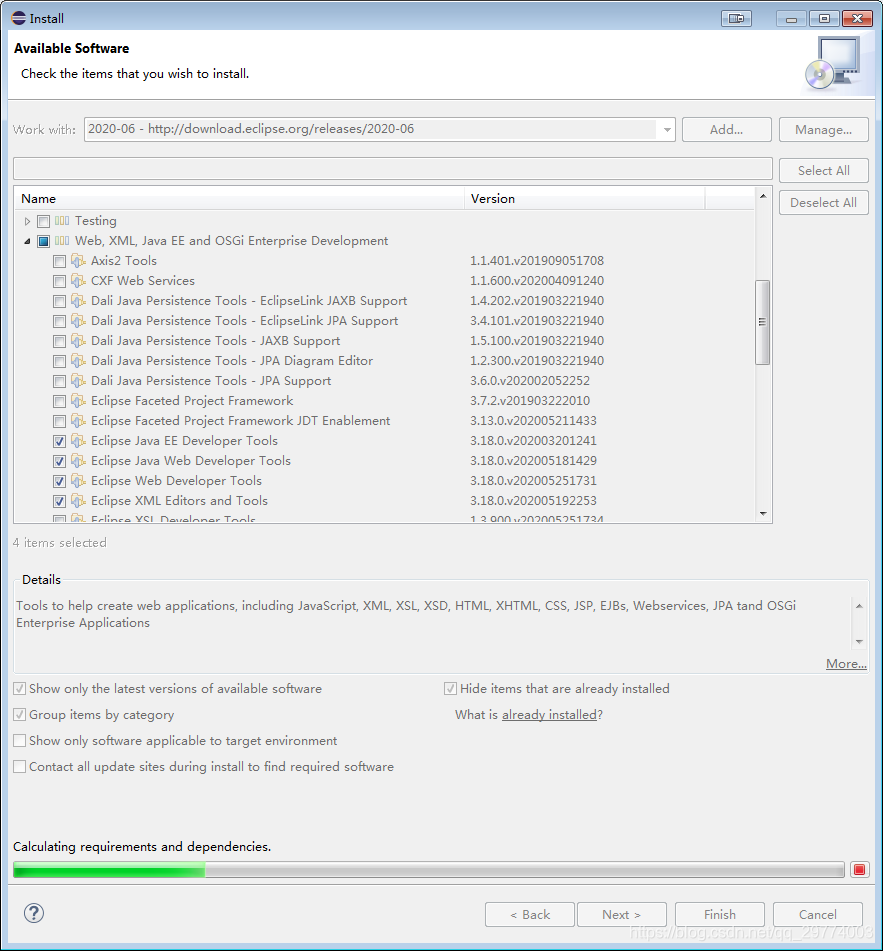Screen dimensions: 883x951
Task: Expand the Testing category
Action: coord(27,221)
